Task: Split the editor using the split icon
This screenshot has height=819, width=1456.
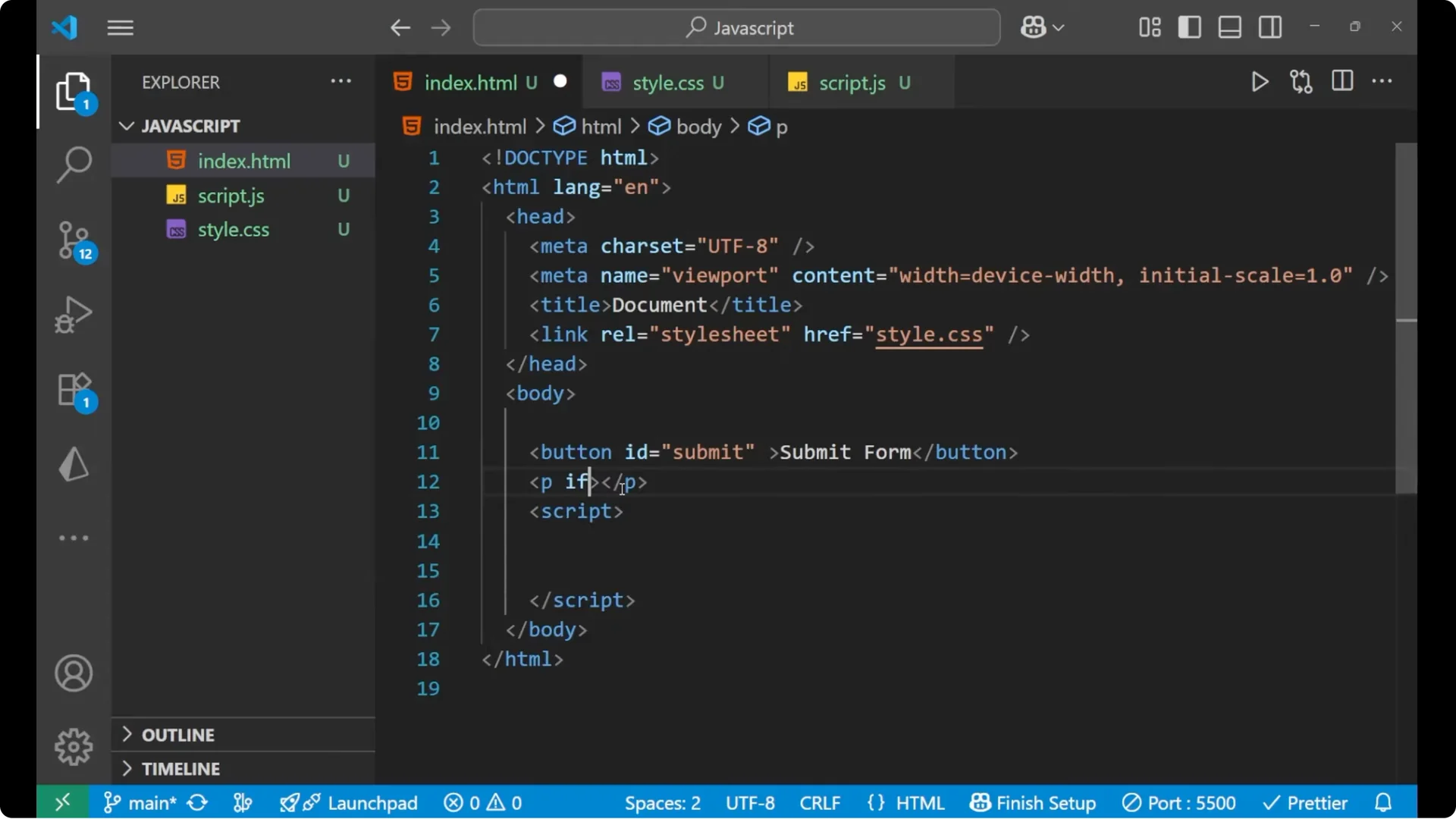Action: (x=1342, y=81)
